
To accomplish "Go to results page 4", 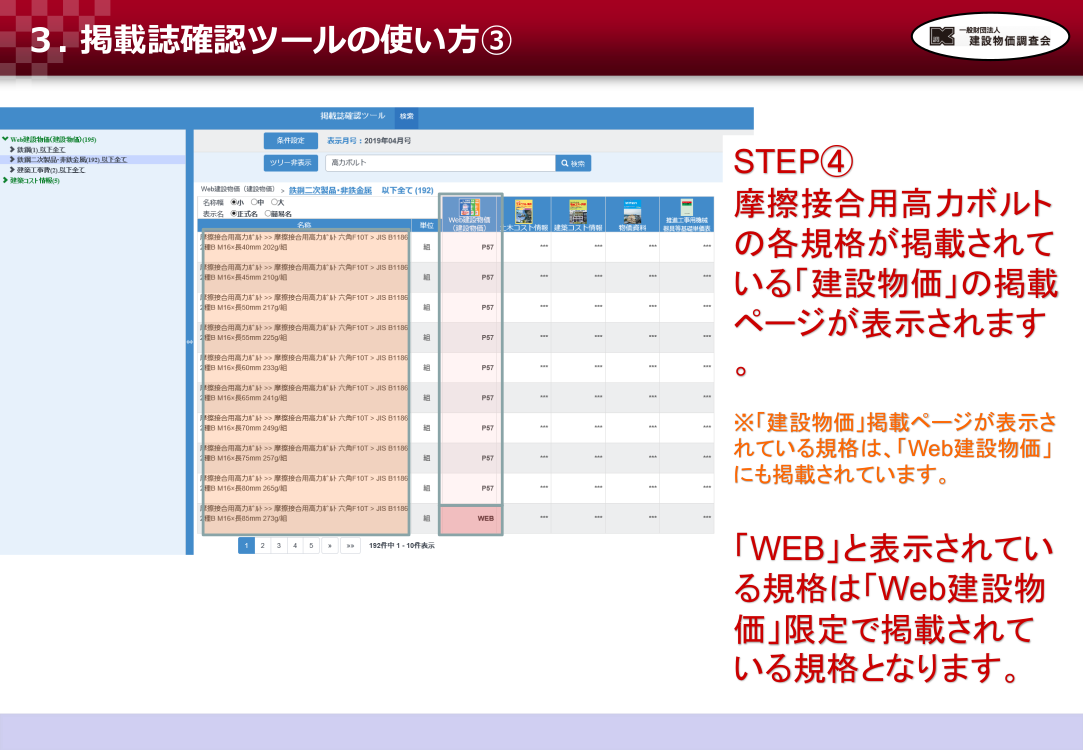I will 295,546.
